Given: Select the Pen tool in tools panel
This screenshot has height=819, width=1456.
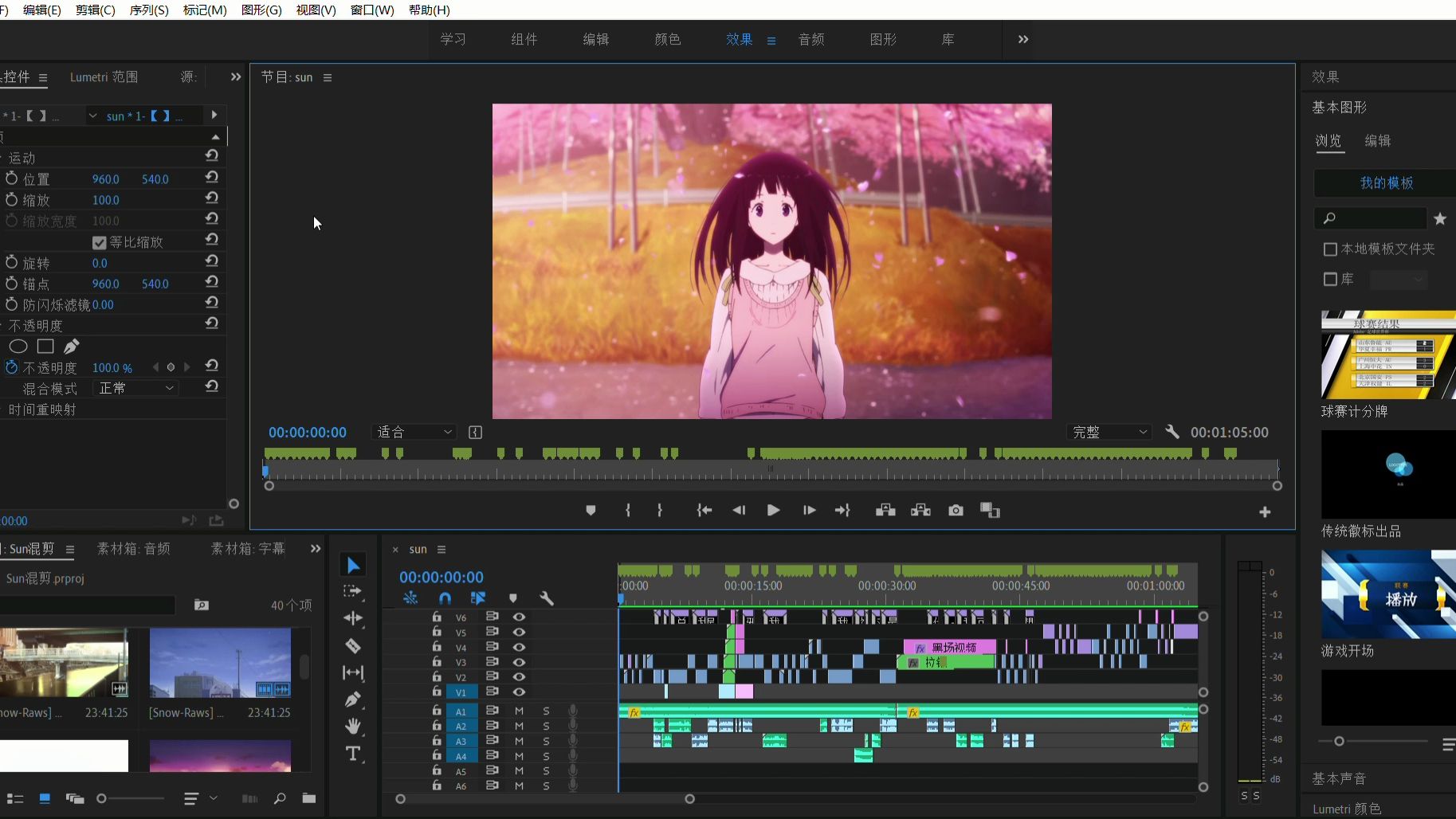Looking at the screenshot, I should click(353, 699).
